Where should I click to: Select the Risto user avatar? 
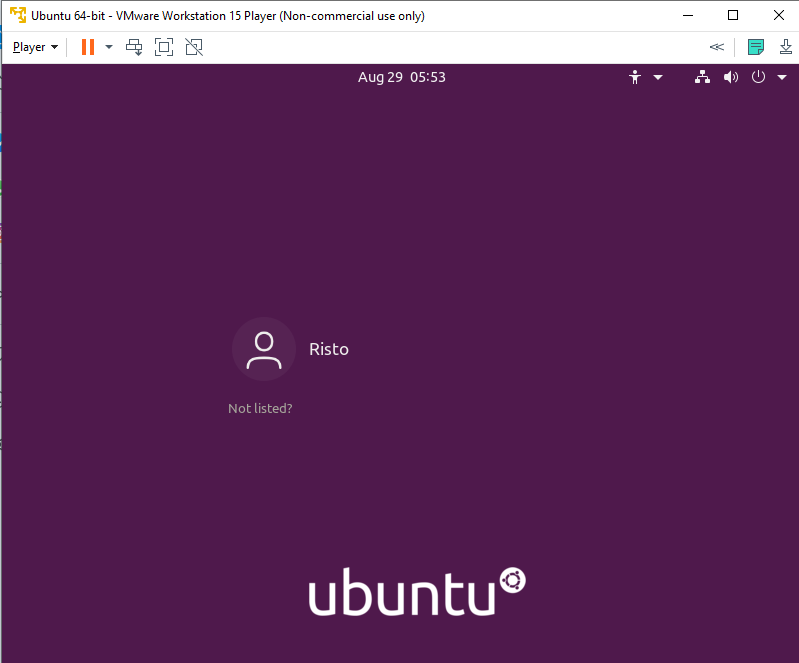pyautogui.click(x=264, y=349)
